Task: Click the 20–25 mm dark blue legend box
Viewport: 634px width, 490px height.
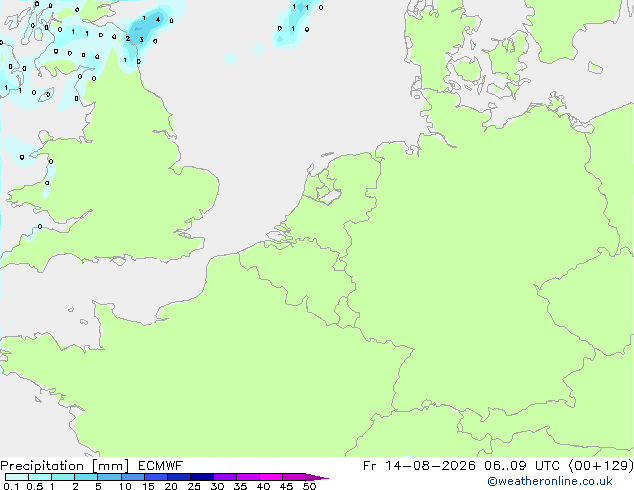Action: (x=178, y=477)
